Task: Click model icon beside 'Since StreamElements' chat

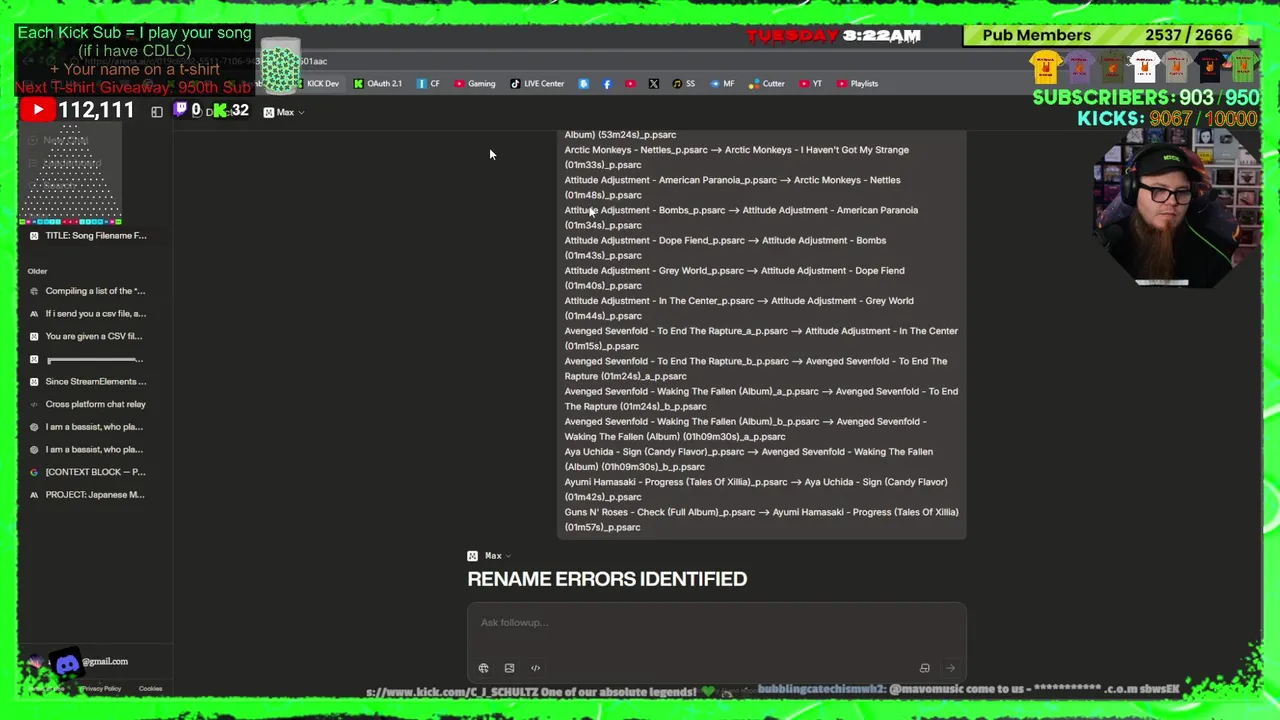Action: 34,382
